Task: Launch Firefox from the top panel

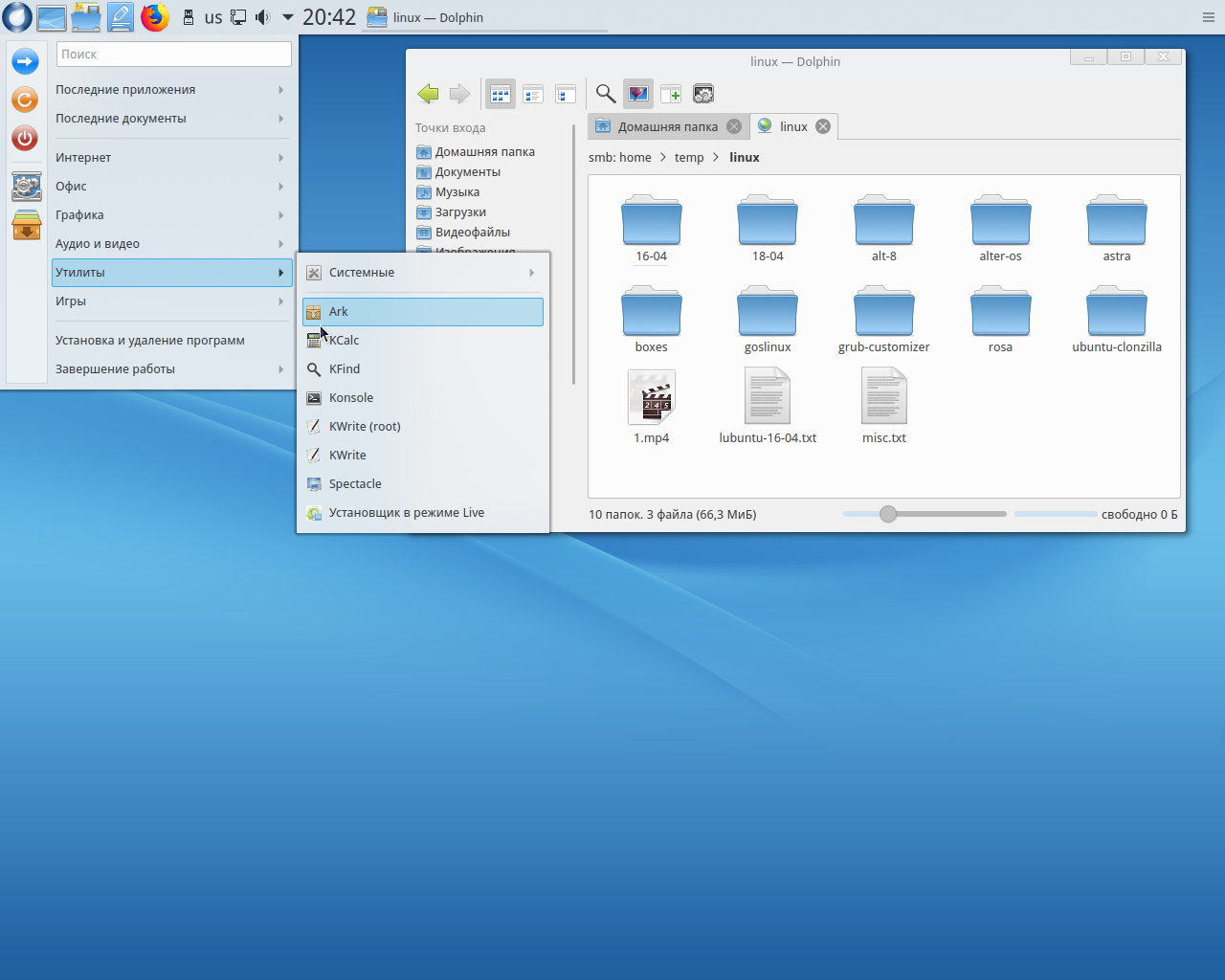Action: click(154, 17)
